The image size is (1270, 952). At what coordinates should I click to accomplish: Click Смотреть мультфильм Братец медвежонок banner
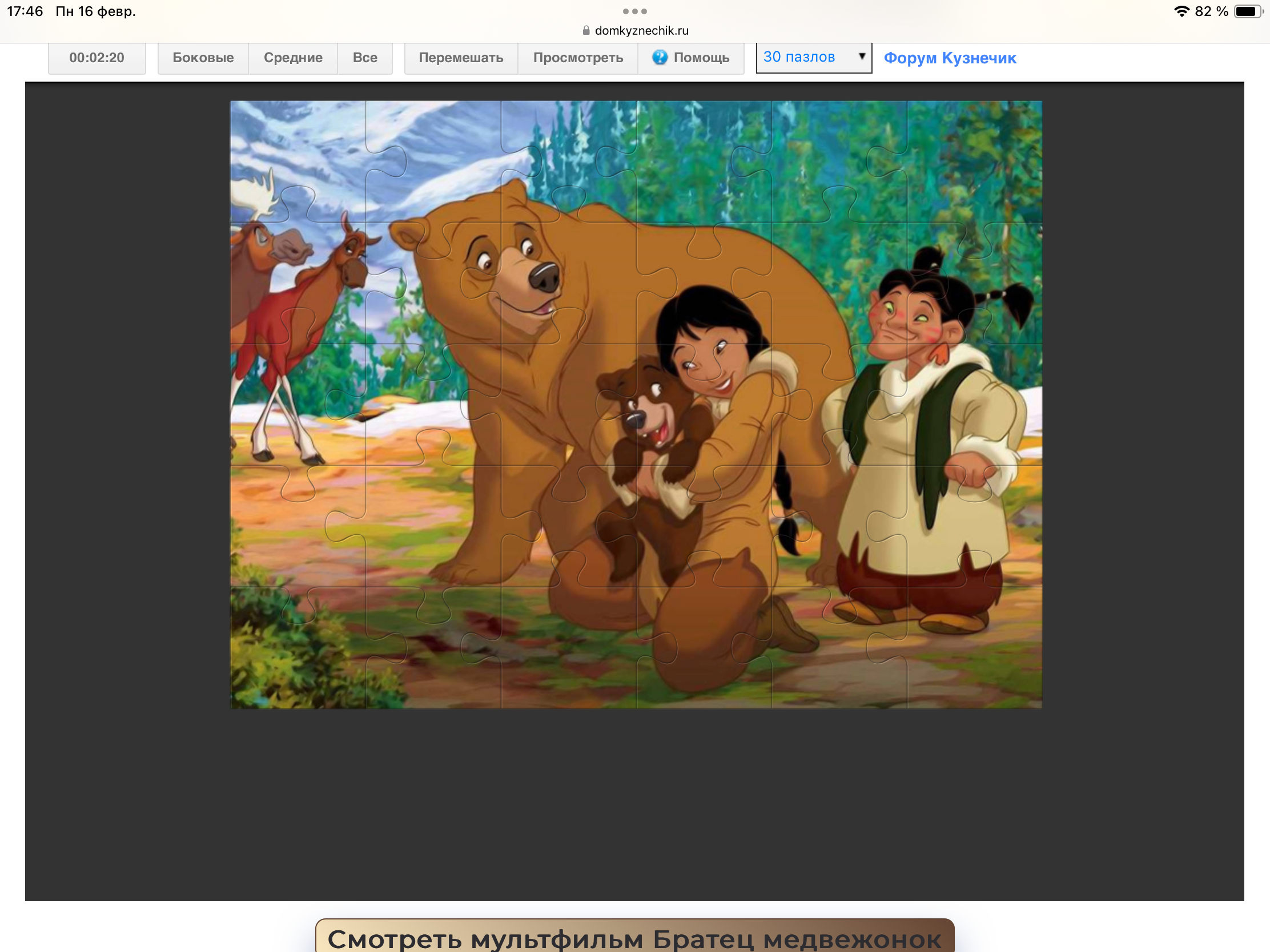(634, 938)
